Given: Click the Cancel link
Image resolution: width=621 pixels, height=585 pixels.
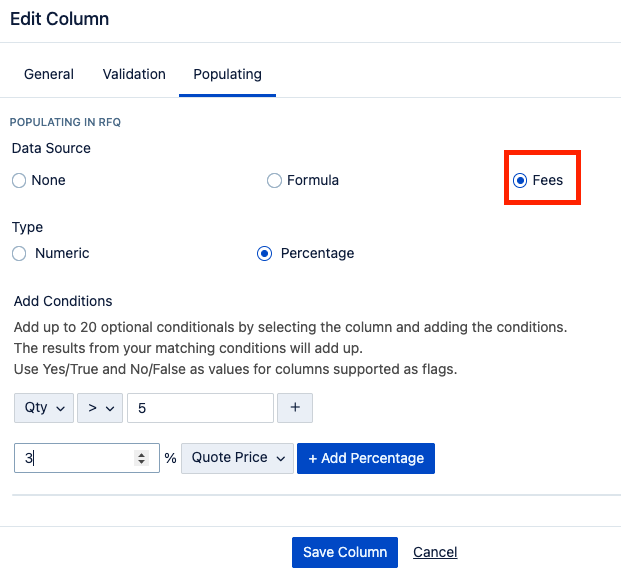Looking at the screenshot, I should point(435,552).
